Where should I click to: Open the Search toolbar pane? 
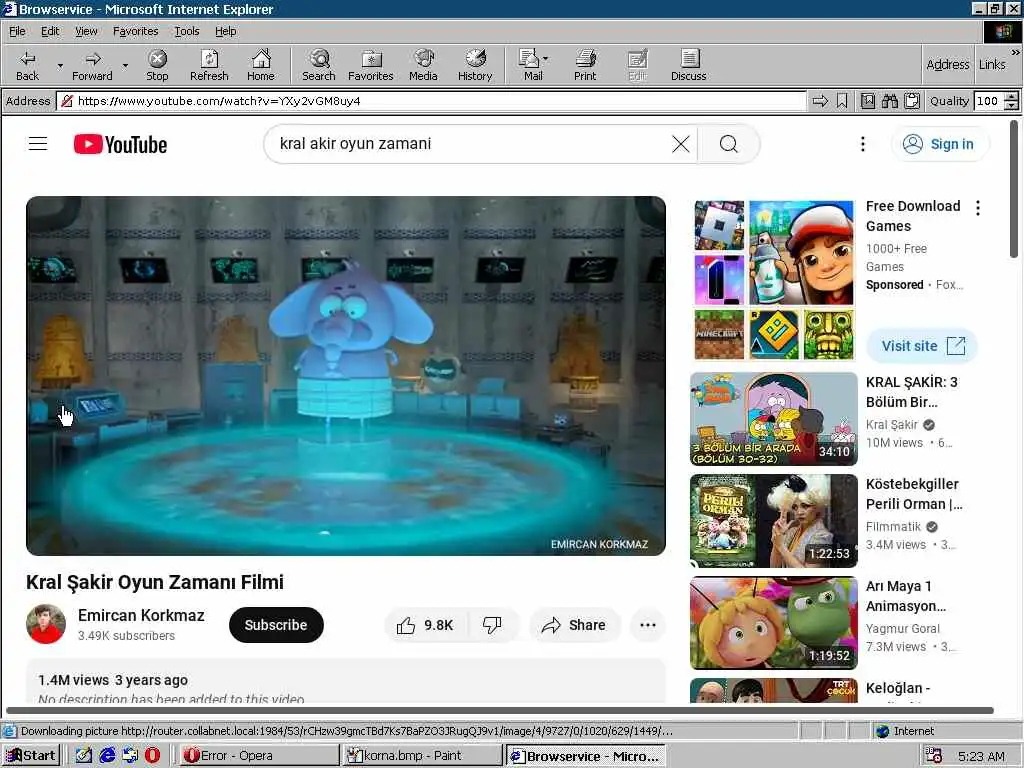pos(319,65)
